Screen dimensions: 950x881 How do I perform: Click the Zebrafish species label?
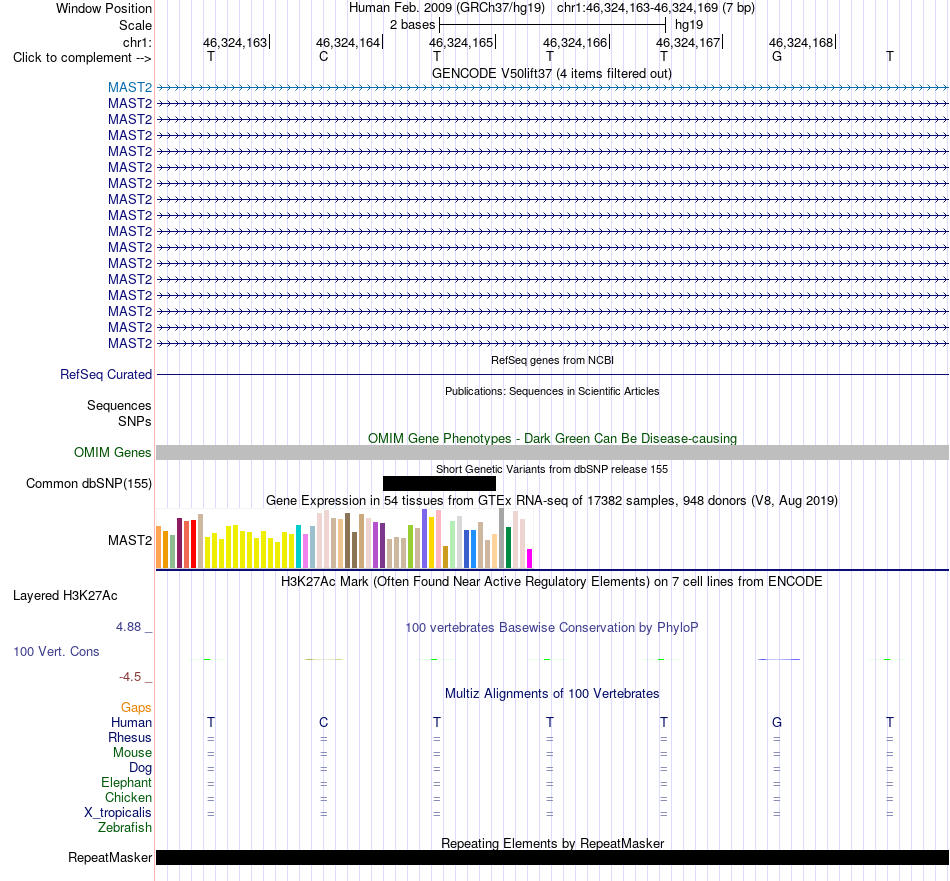[x=125, y=827]
